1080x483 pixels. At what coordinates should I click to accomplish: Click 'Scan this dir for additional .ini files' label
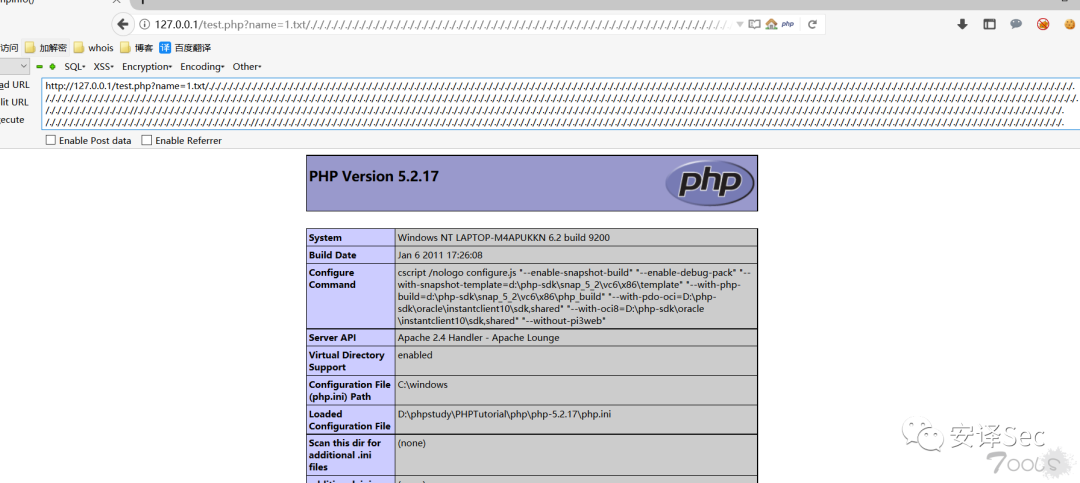345,455
